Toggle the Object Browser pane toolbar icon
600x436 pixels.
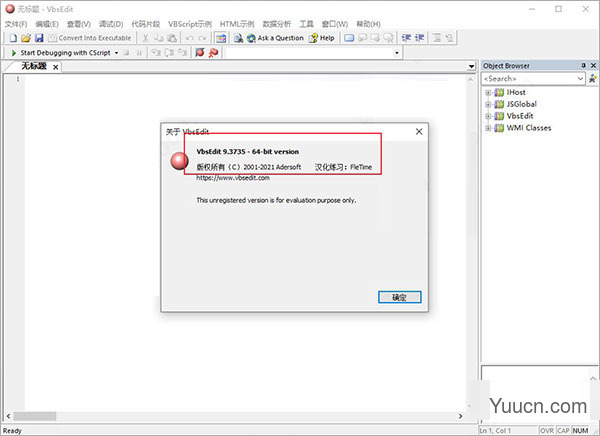221,38
